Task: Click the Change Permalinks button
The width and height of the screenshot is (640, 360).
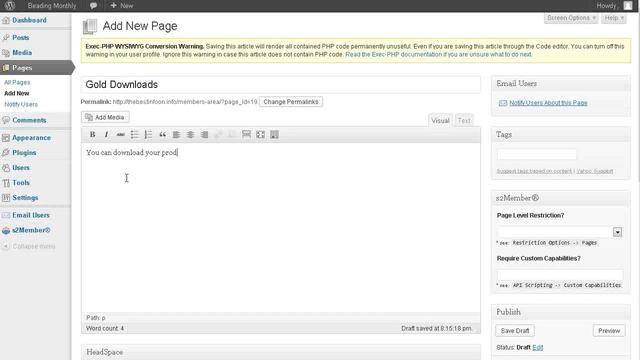Action: coord(291,102)
